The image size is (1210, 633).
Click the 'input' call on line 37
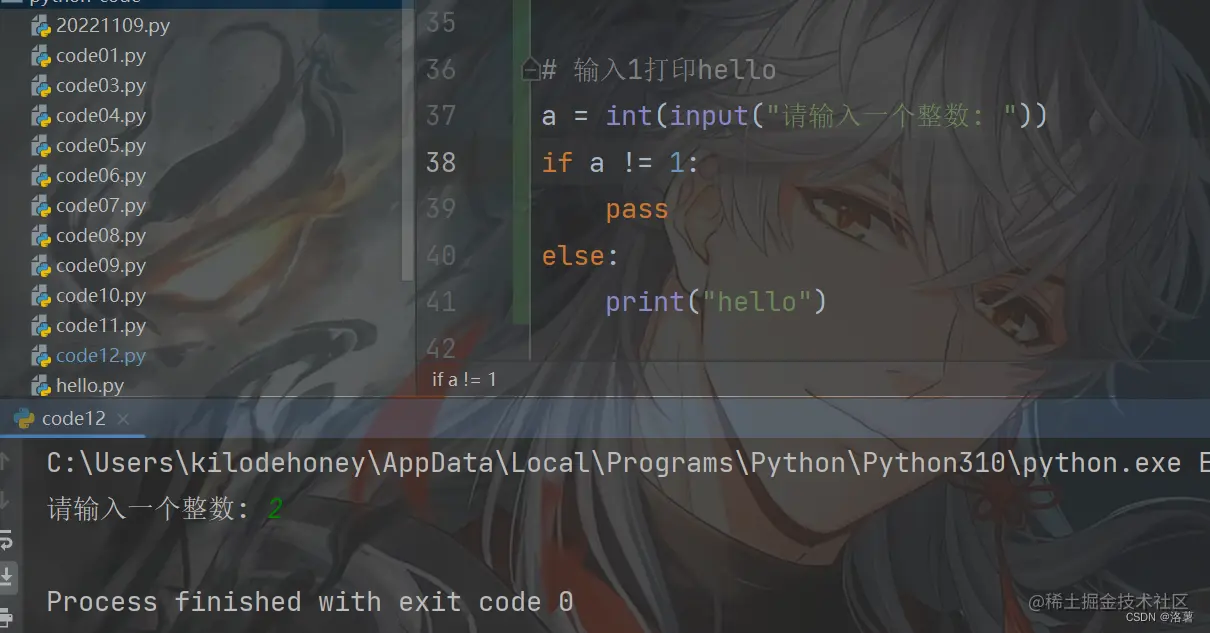709,116
